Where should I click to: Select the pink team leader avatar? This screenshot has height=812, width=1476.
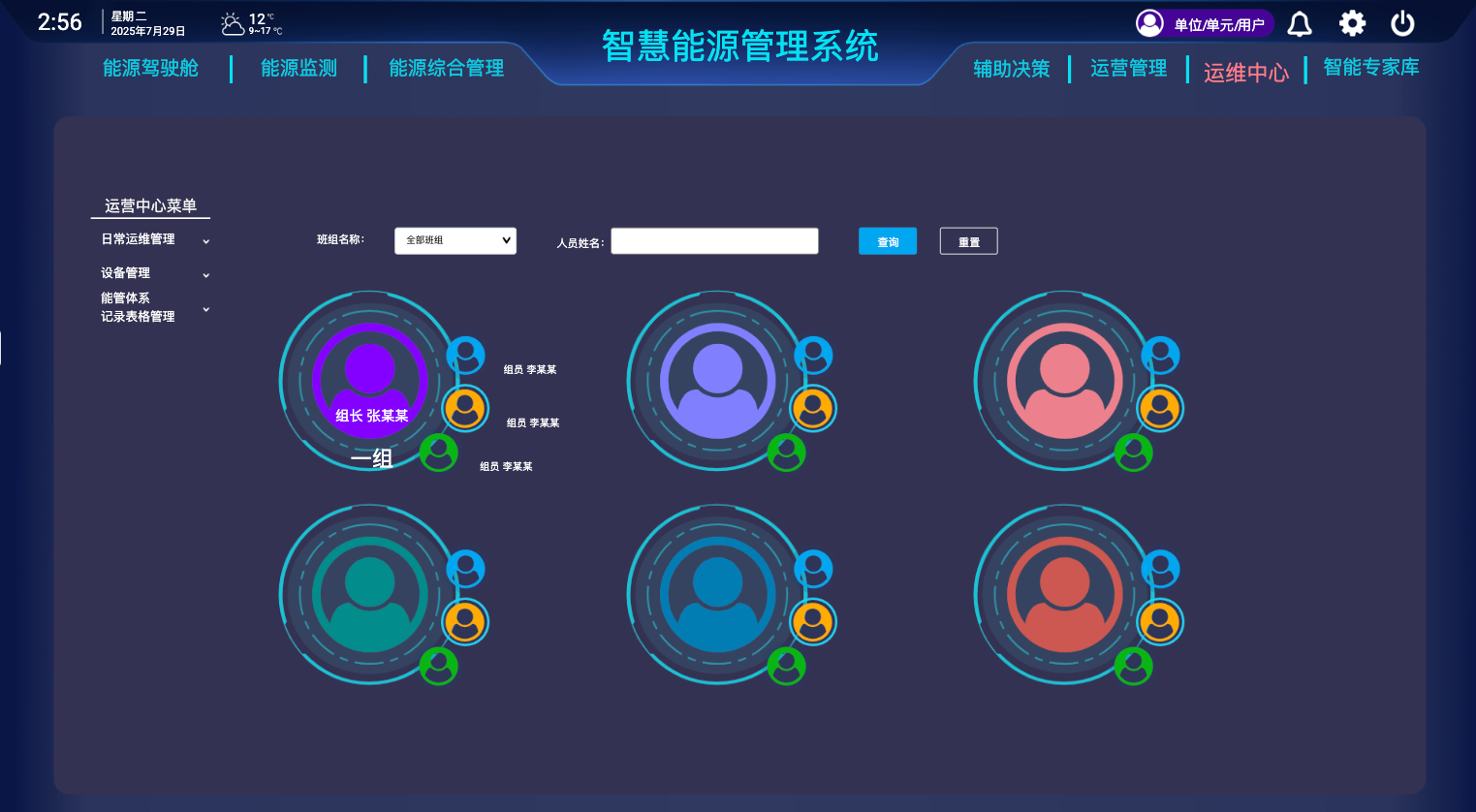[x=1065, y=381]
